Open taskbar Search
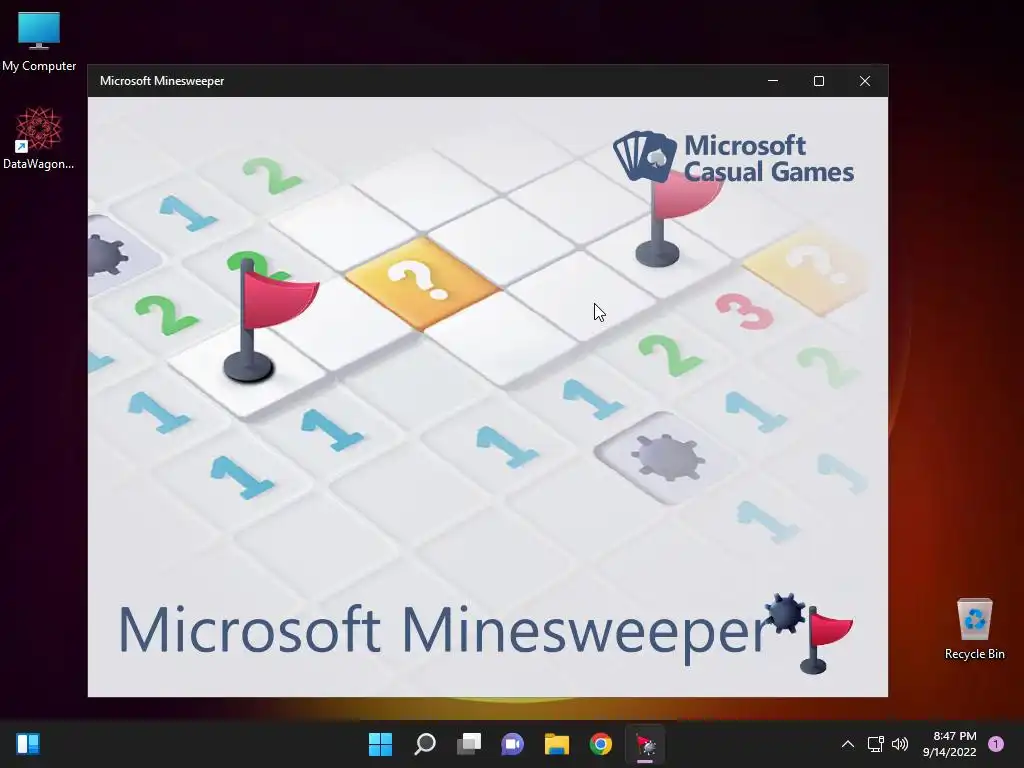 [x=425, y=744]
